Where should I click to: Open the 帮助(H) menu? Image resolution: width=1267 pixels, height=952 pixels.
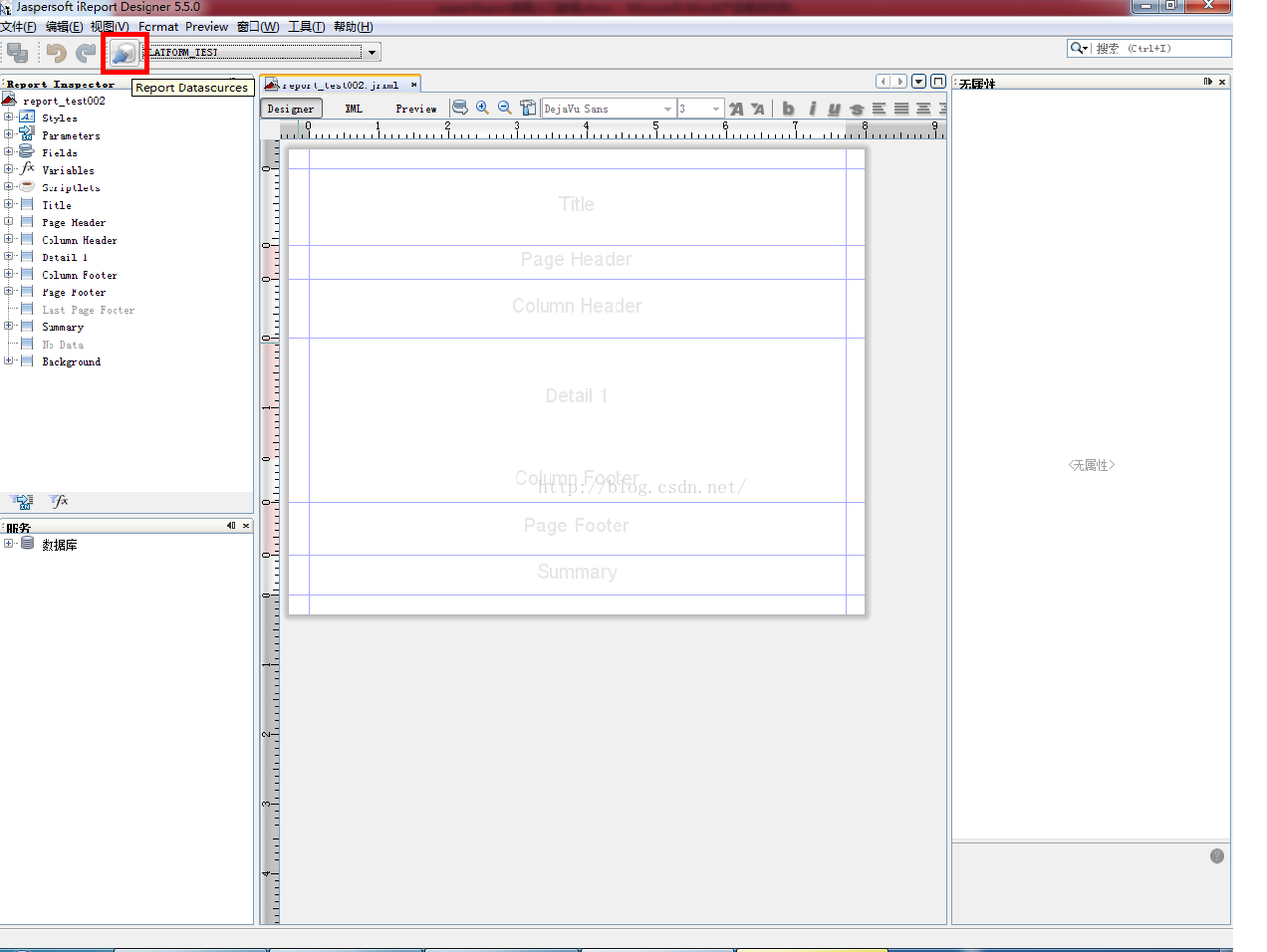354,27
